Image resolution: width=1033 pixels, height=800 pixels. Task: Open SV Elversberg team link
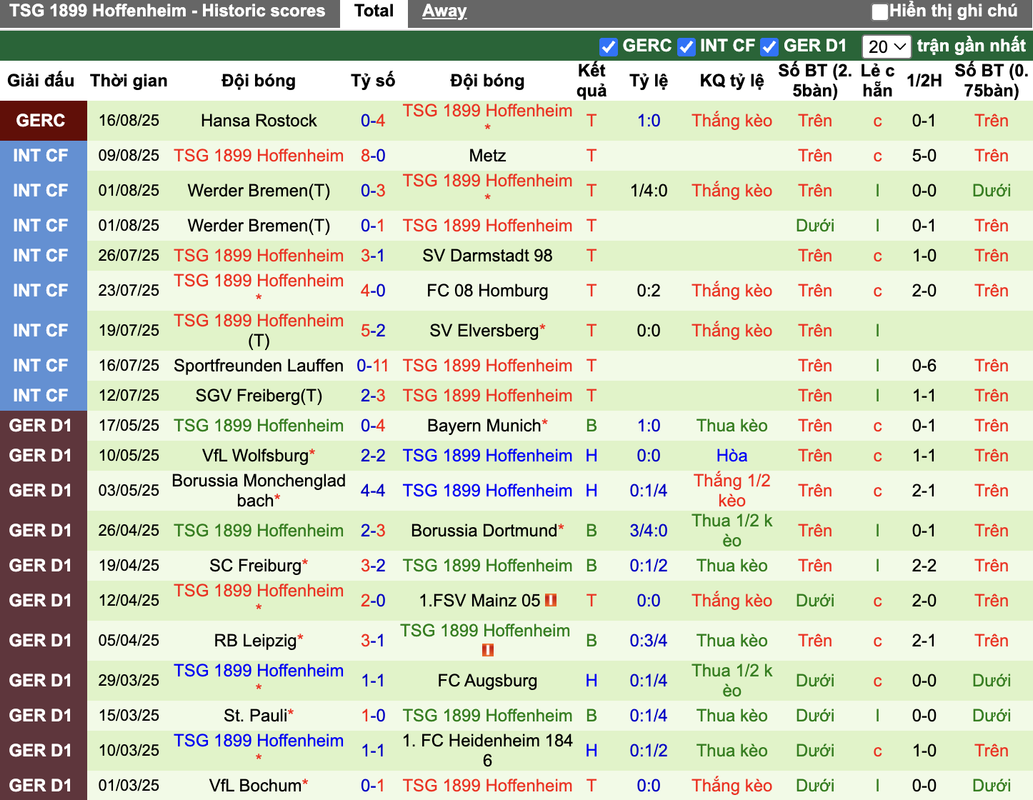click(484, 331)
